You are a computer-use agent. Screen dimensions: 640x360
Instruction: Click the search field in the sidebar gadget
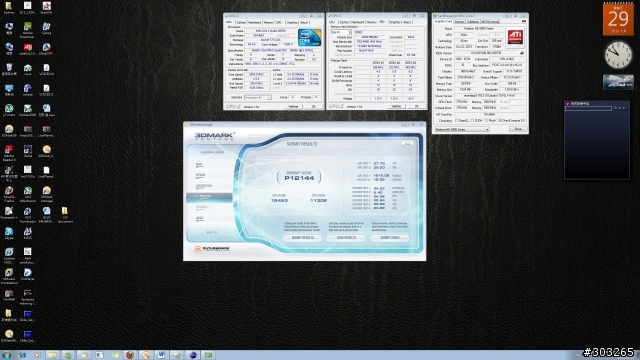588,108
